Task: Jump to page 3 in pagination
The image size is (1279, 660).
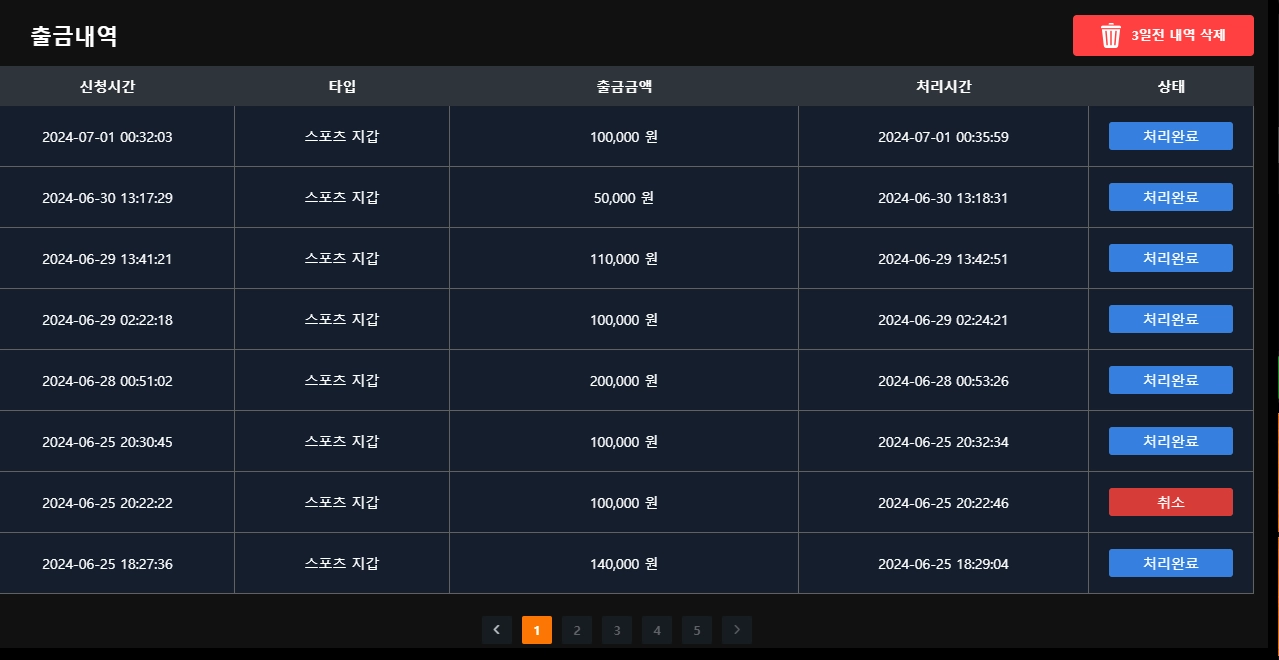Action: (x=617, y=630)
